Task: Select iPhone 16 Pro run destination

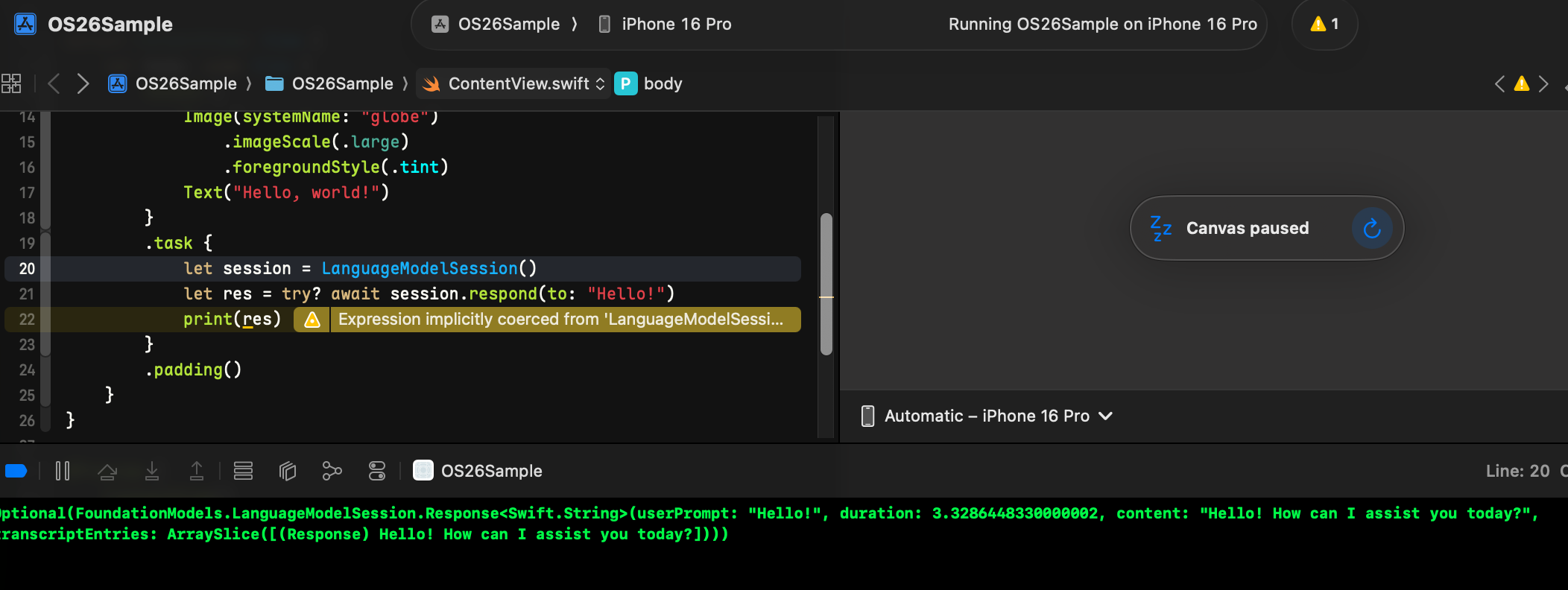Action: [x=676, y=24]
